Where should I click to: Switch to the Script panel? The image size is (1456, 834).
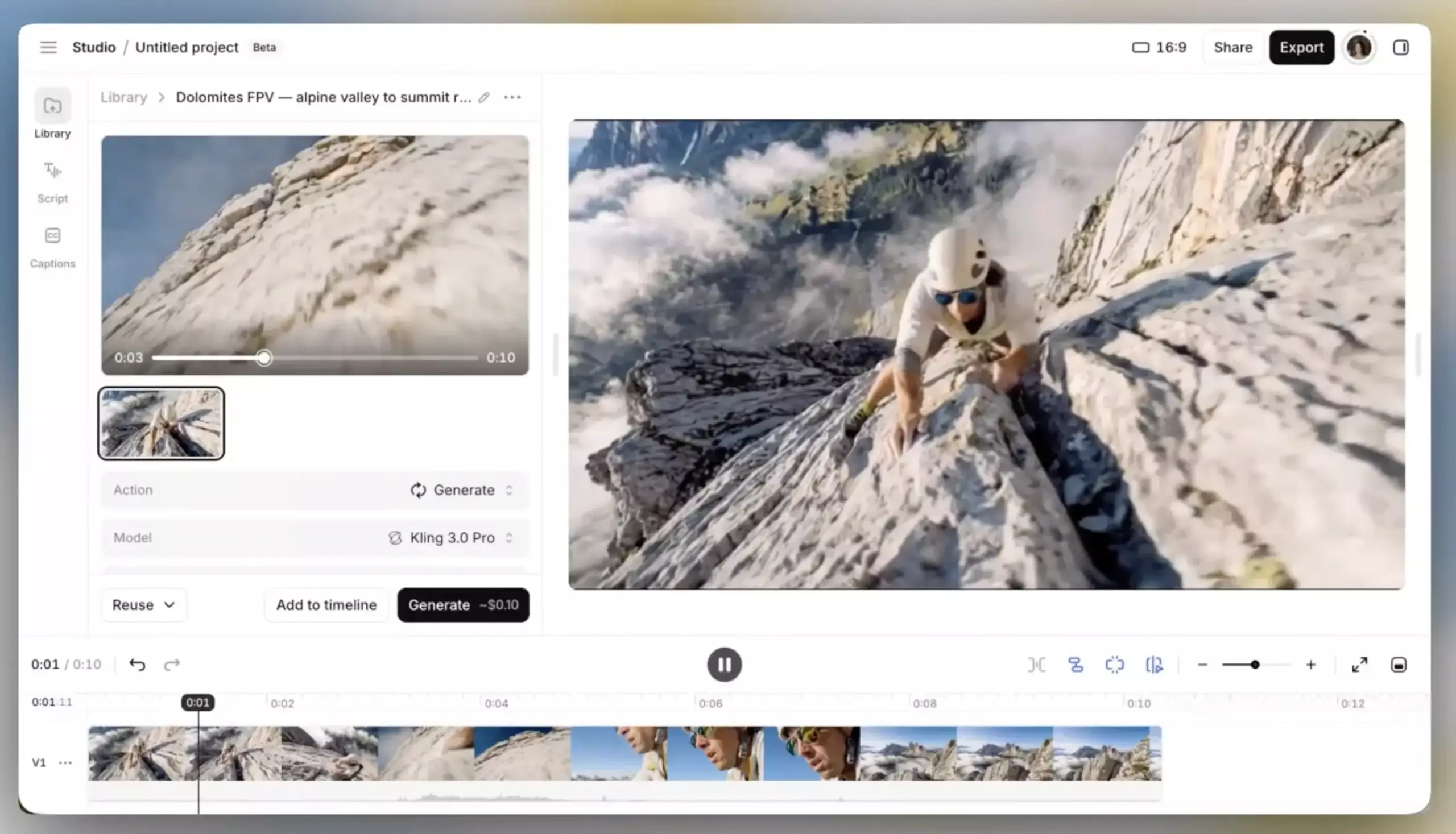(52, 182)
